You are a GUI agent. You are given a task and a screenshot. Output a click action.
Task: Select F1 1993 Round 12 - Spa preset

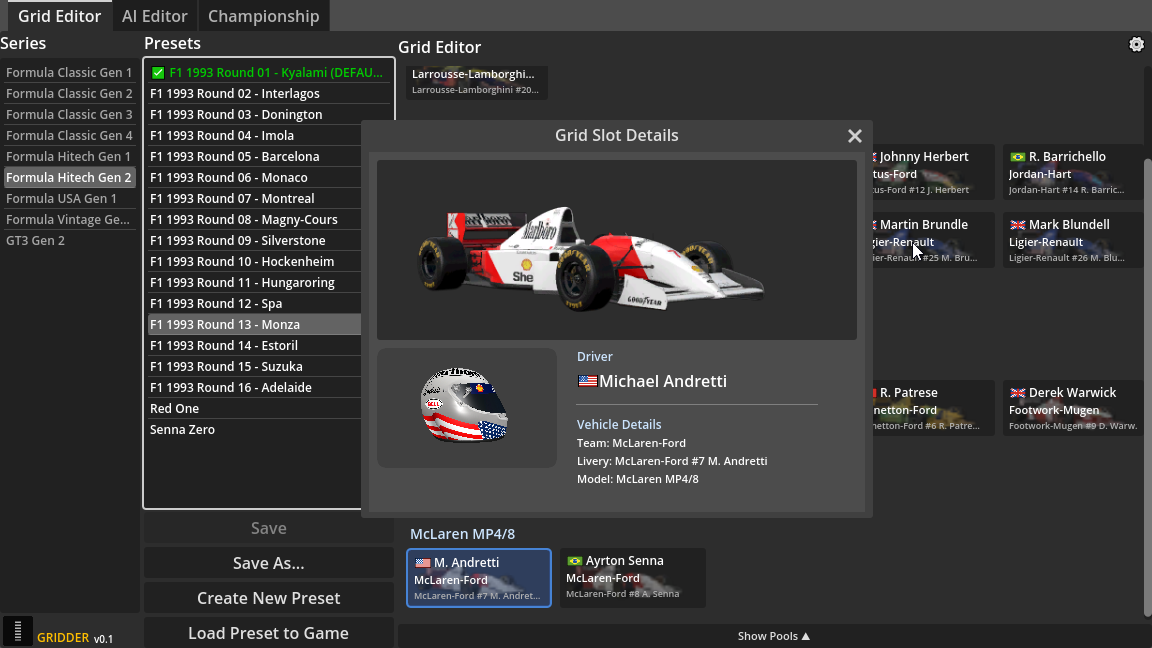point(254,303)
